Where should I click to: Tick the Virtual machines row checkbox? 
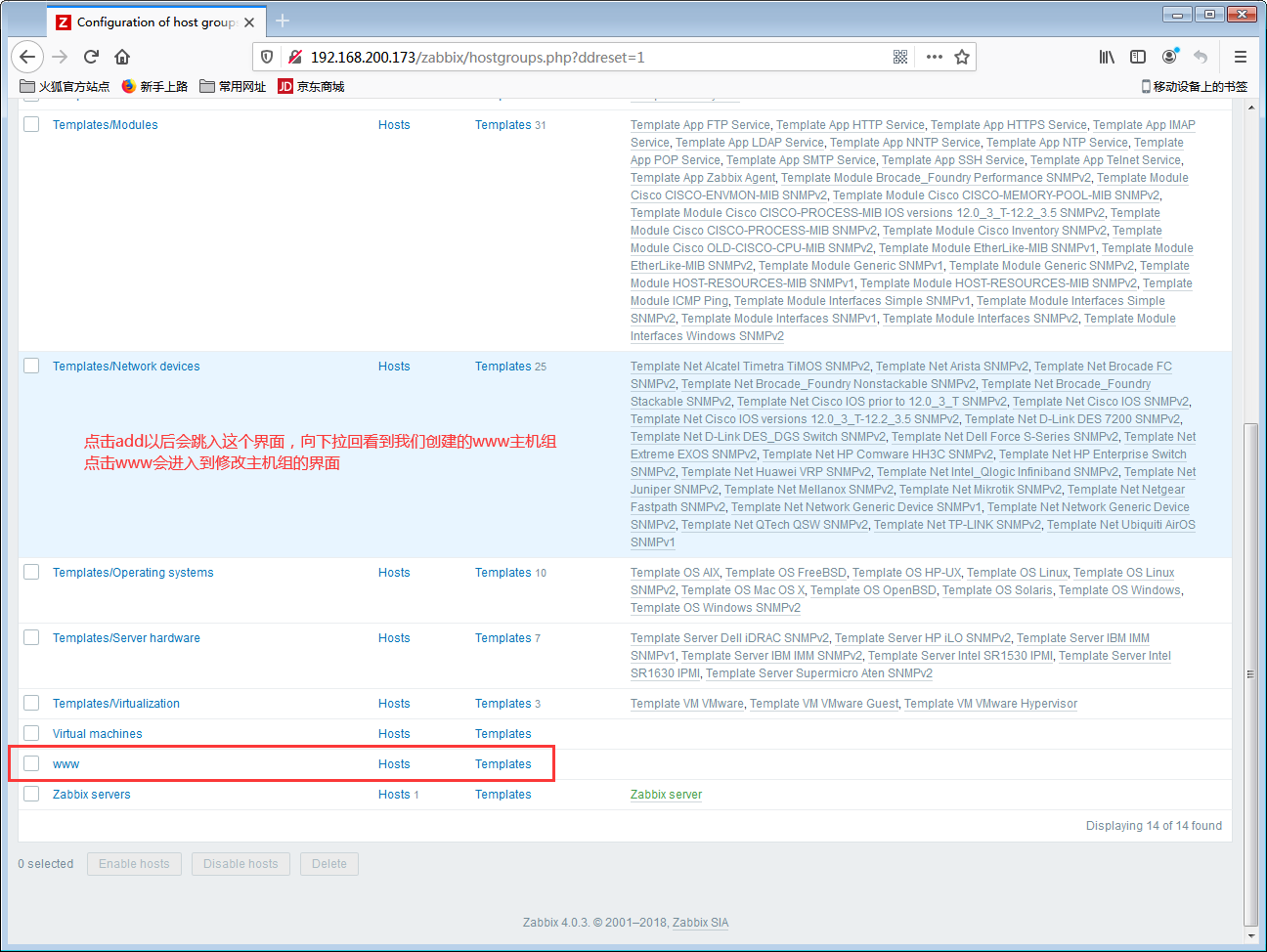31,733
